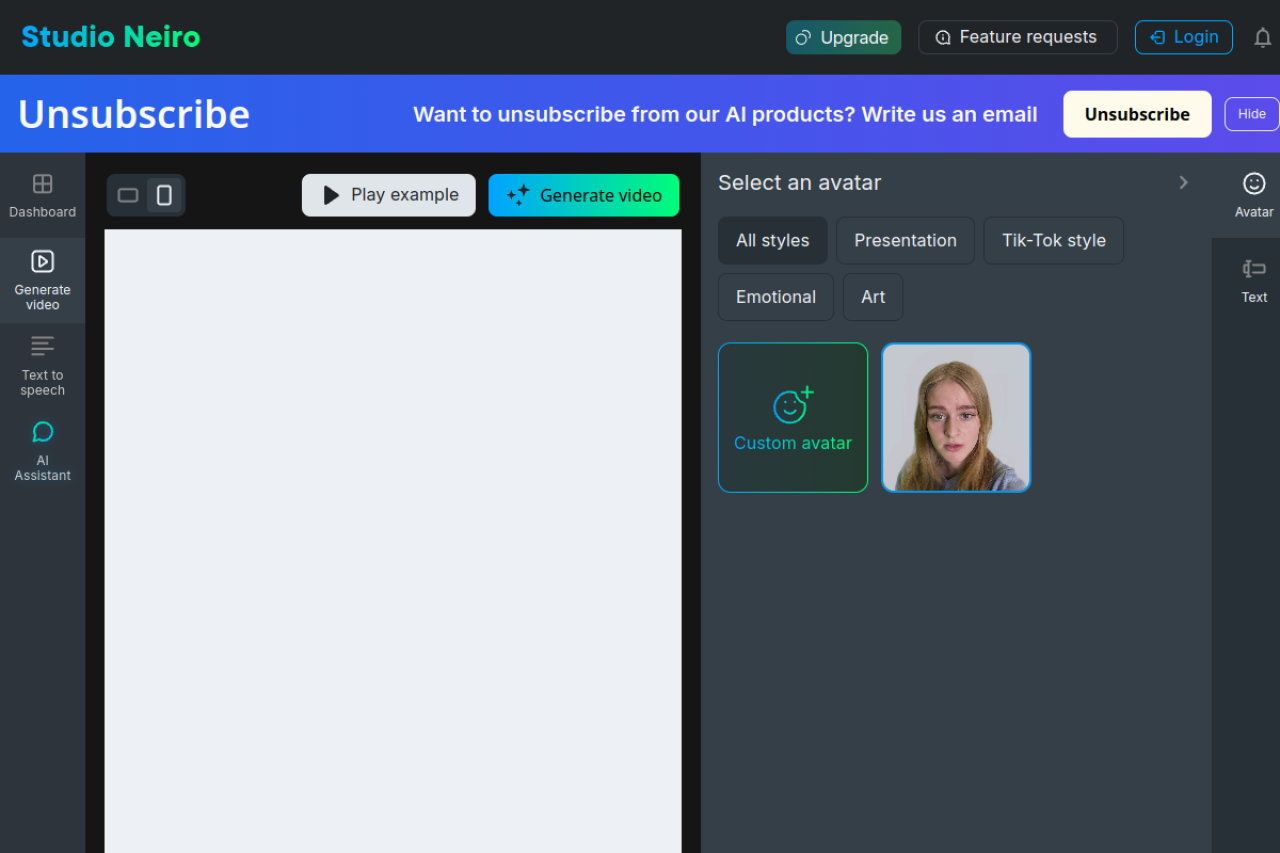Click the Login button
Image resolution: width=1280 pixels, height=853 pixels.
(1183, 37)
